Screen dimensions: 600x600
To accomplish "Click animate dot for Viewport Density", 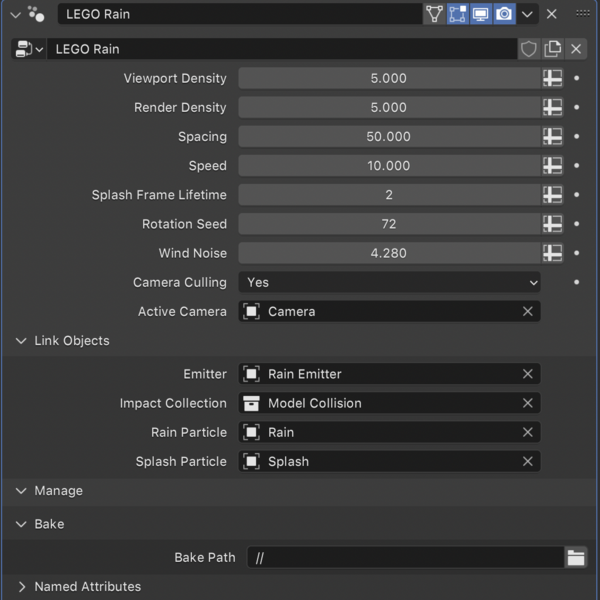I will coord(576,78).
